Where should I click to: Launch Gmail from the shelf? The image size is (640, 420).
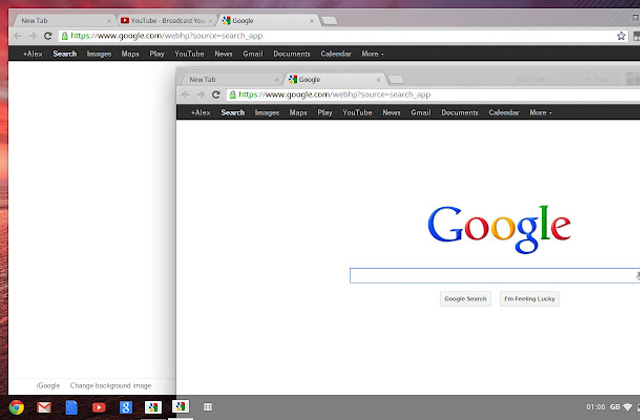[x=44, y=407]
